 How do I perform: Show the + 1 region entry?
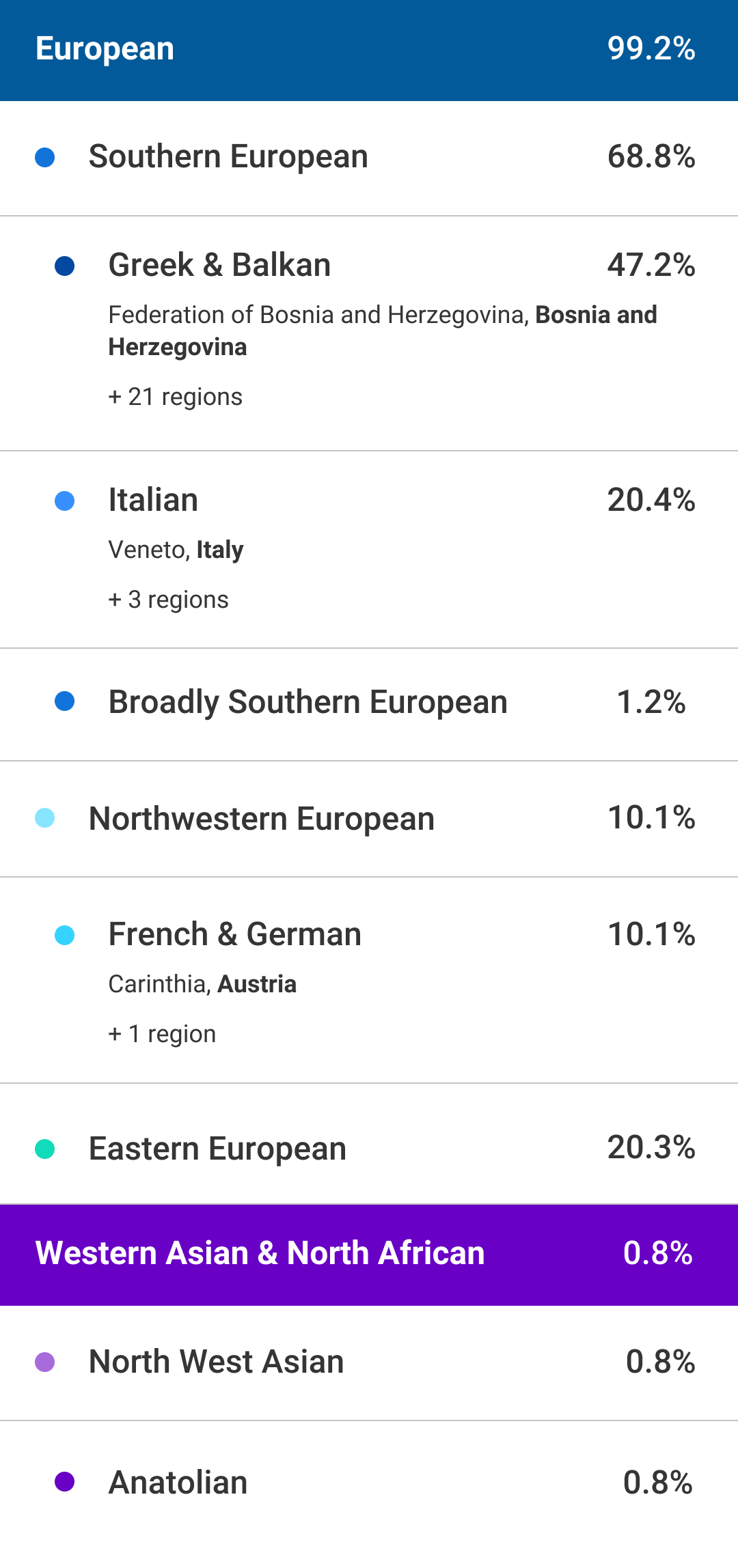163,1034
